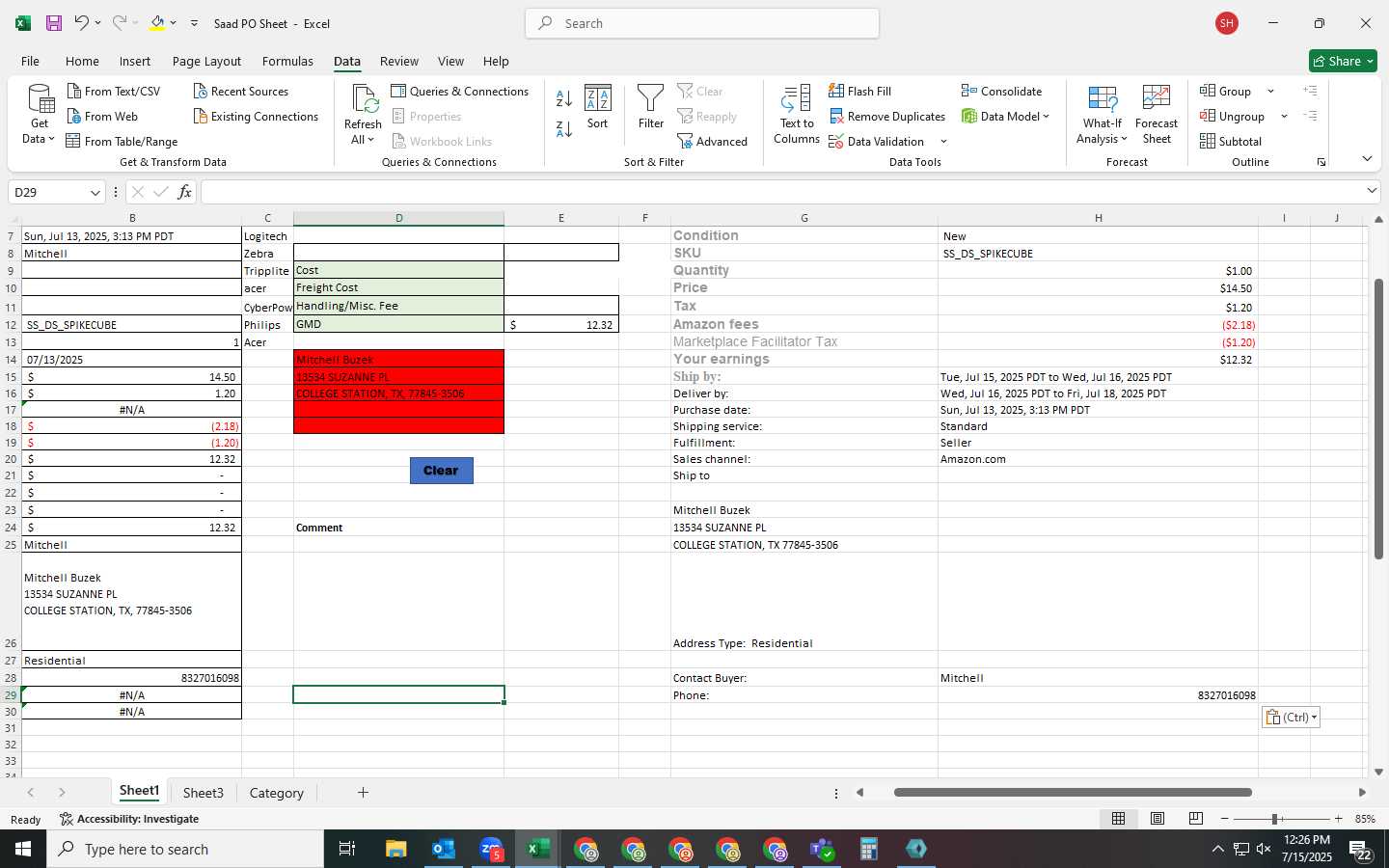This screenshot has width=1389, height=868.
Task: Create a Forecast Sheet
Action: [x=1157, y=115]
